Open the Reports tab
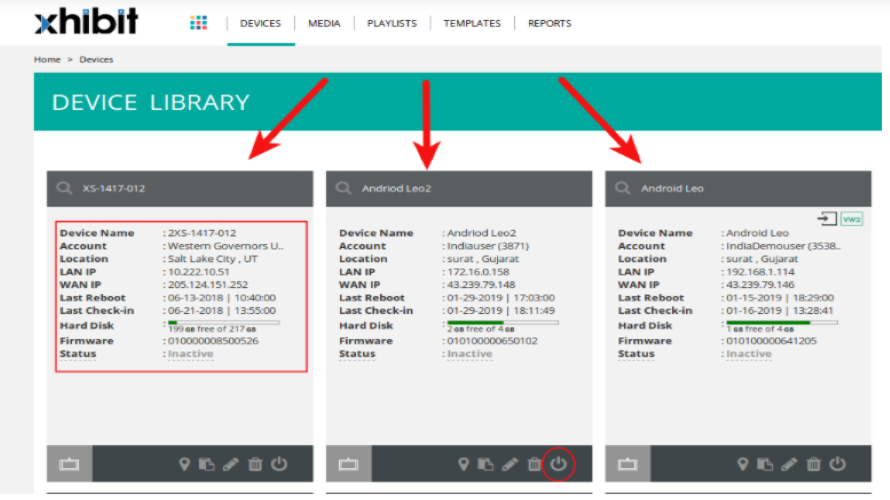This screenshot has height=500, width=890. tap(550, 23)
